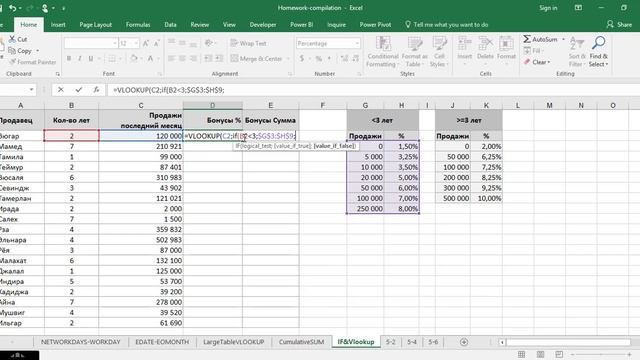Image resolution: width=640 pixels, height=360 pixels.
Task: Click Sign in link
Action: pyautogui.click(x=548, y=8)
